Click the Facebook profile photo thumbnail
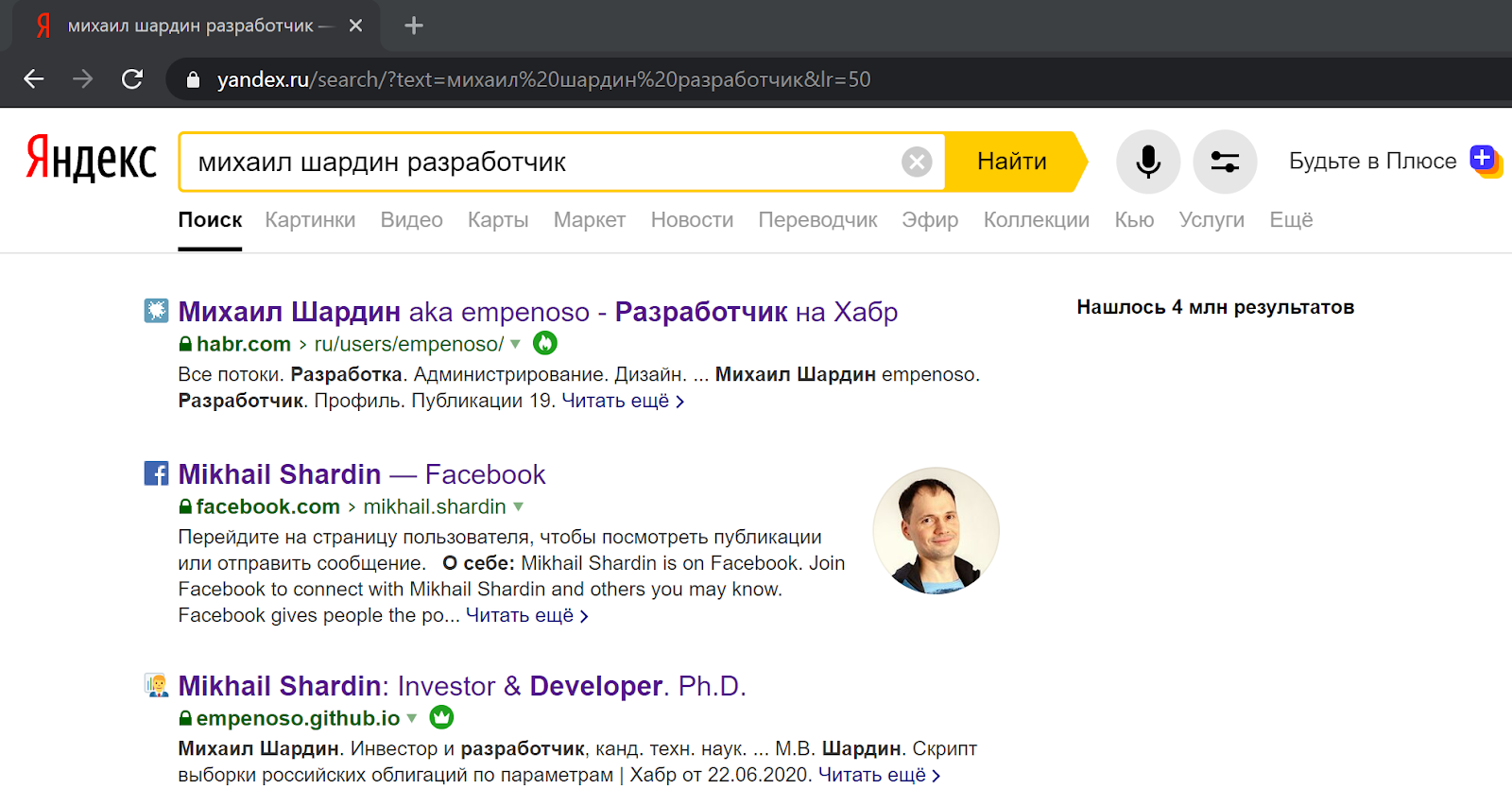Viewport: 1512px width, 806px height. [936, 530]
